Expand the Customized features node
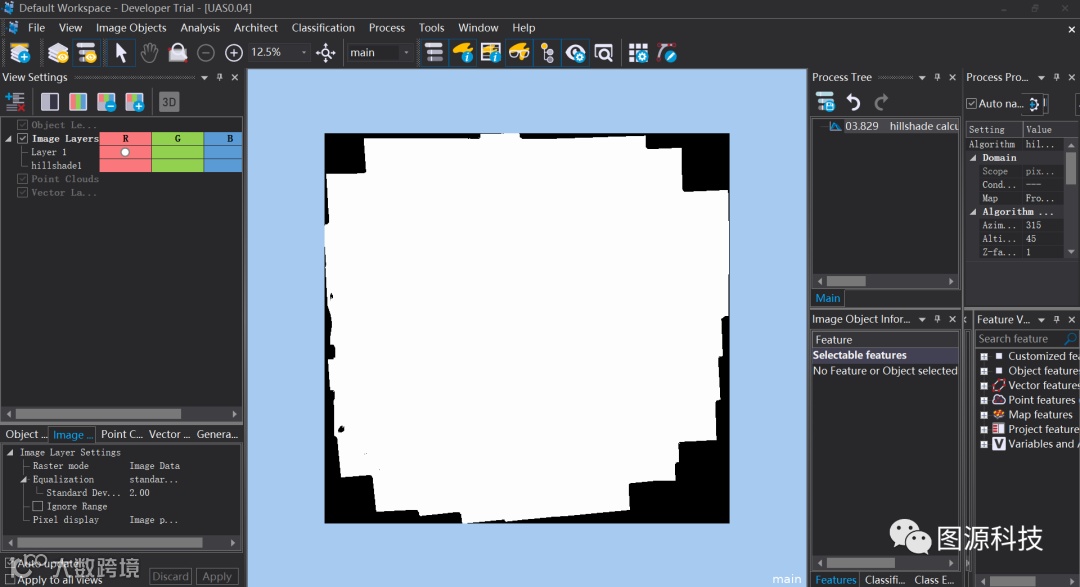Image resolution: width=1080 pixels, height=587 pixels. pos(984,356)
